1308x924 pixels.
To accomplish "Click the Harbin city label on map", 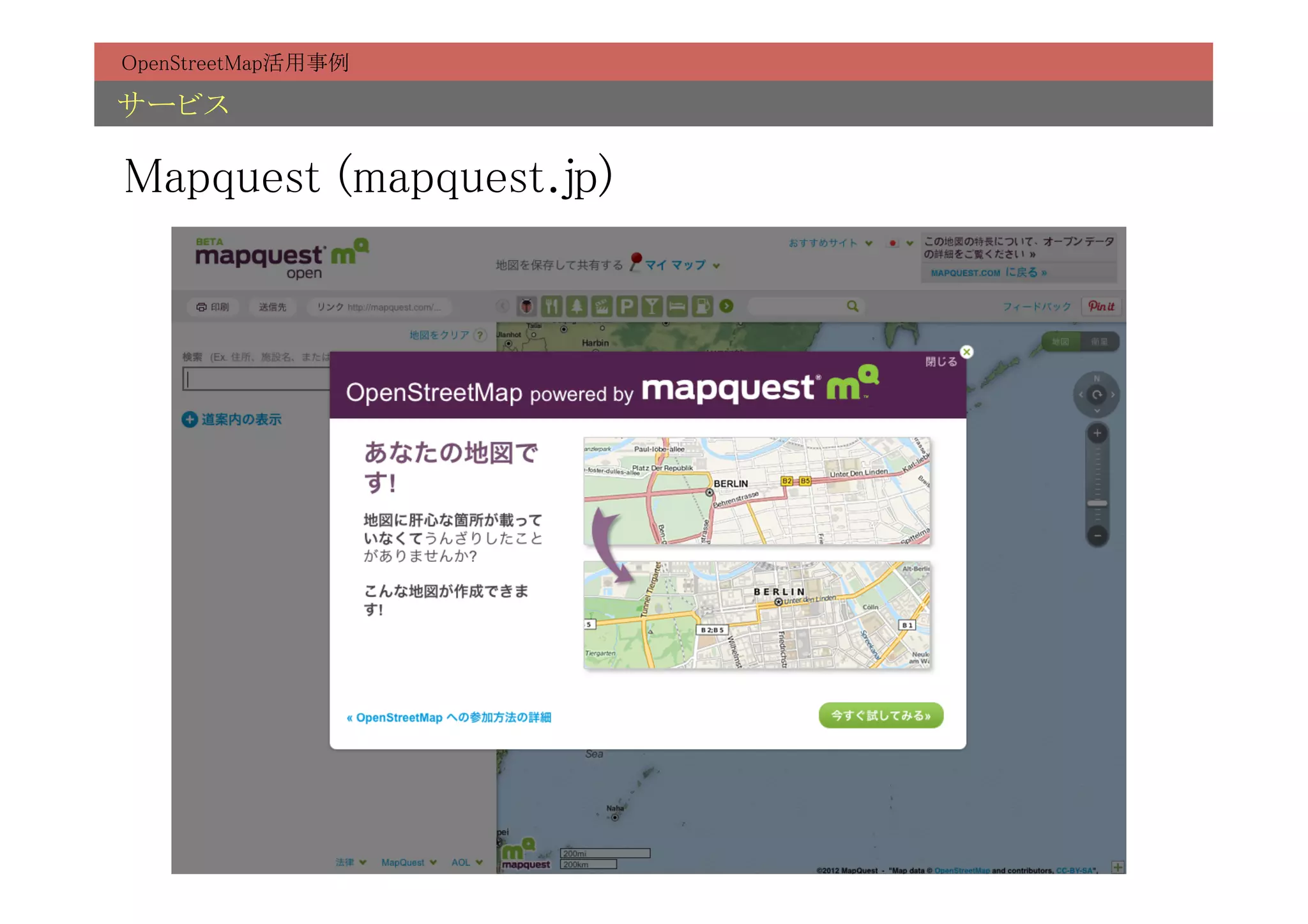I will (x=595, y=343).
